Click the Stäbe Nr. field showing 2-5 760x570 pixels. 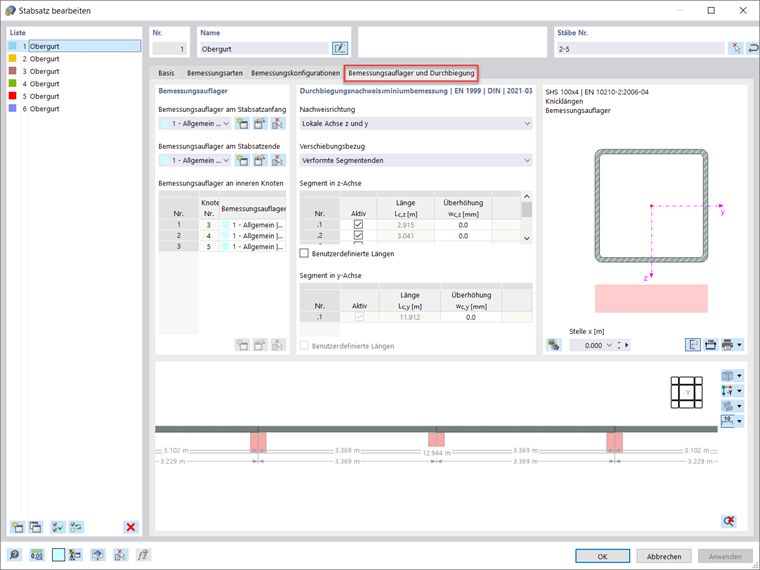tap(641, 48)
